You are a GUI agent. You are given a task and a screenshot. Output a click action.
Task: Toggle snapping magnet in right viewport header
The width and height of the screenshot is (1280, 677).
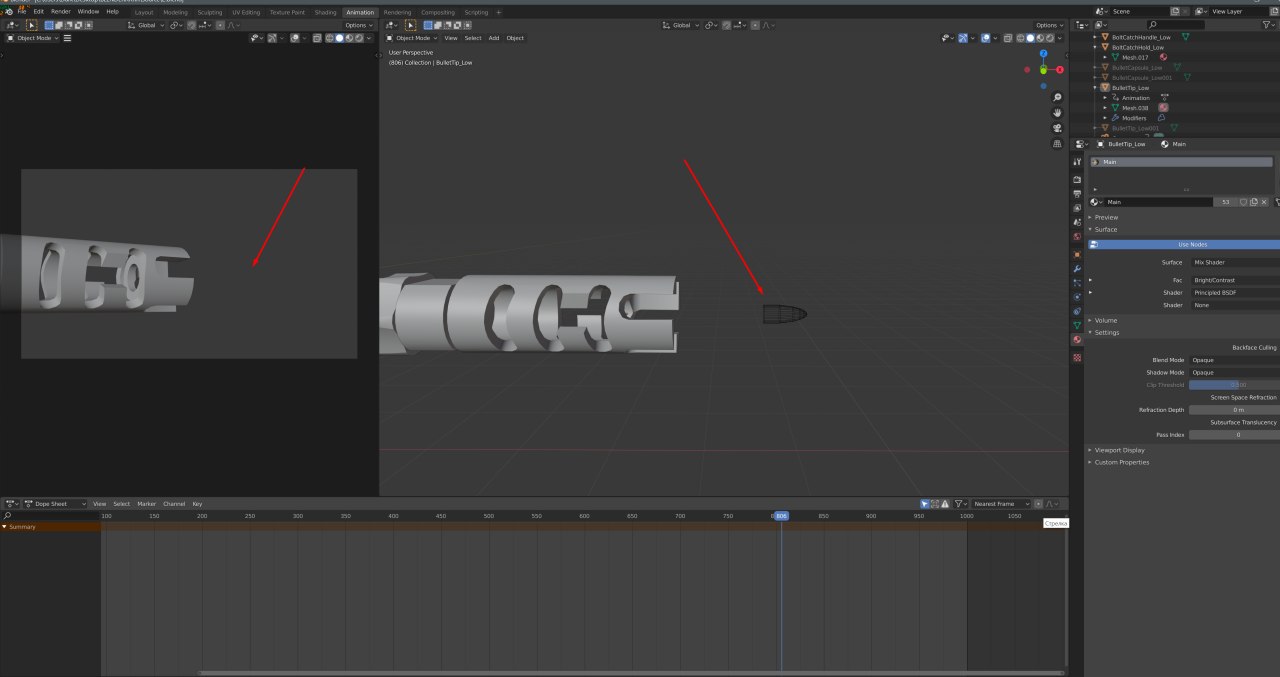click(727, 25)
